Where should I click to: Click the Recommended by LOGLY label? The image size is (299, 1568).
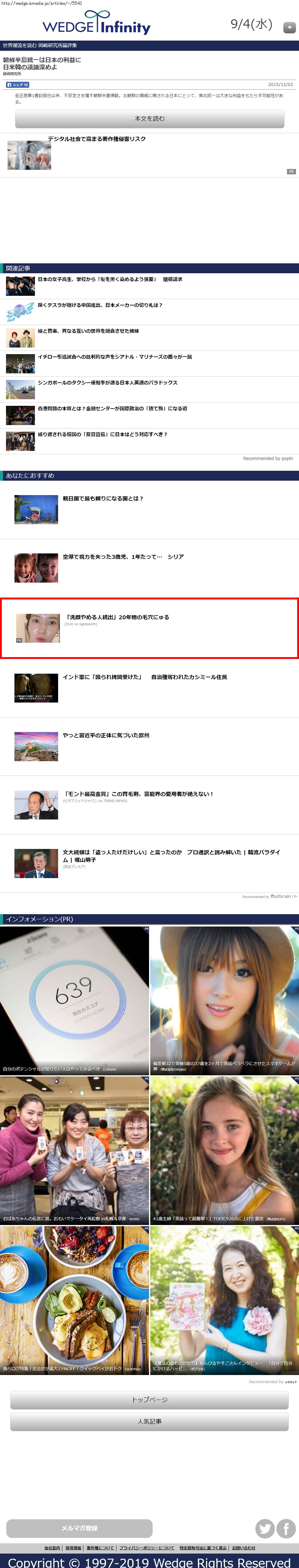(273, 1382)
